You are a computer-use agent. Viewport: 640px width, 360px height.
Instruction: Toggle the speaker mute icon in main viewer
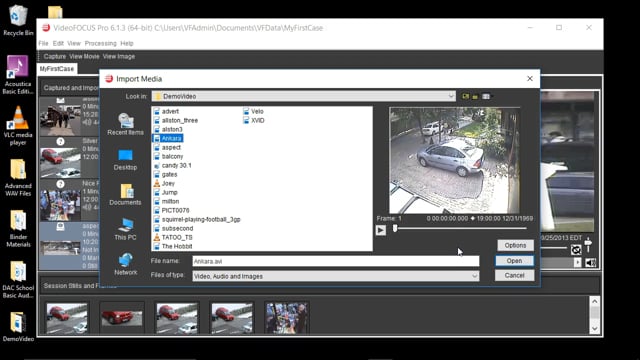(590, 262)
